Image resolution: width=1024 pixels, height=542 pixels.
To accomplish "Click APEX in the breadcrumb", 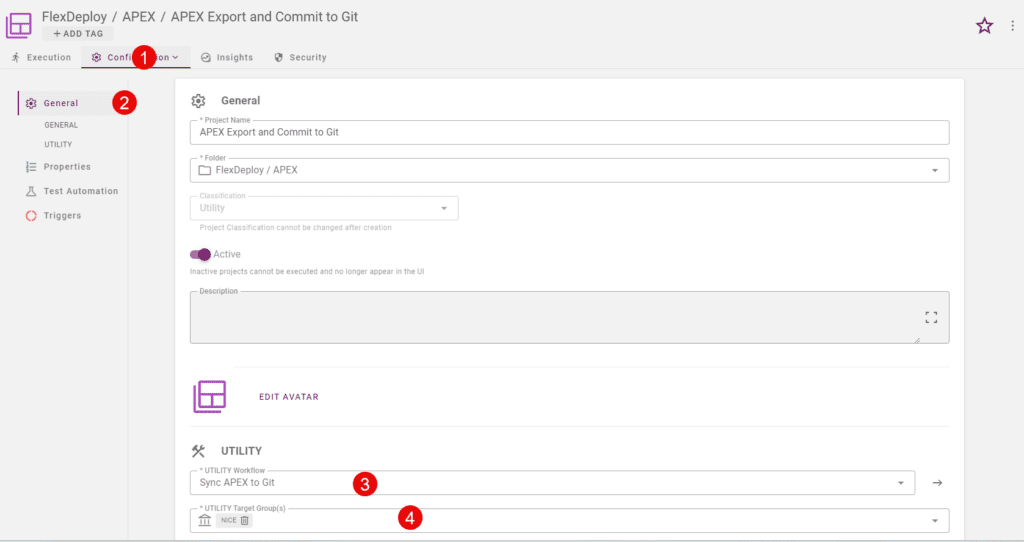I will 139,17.
